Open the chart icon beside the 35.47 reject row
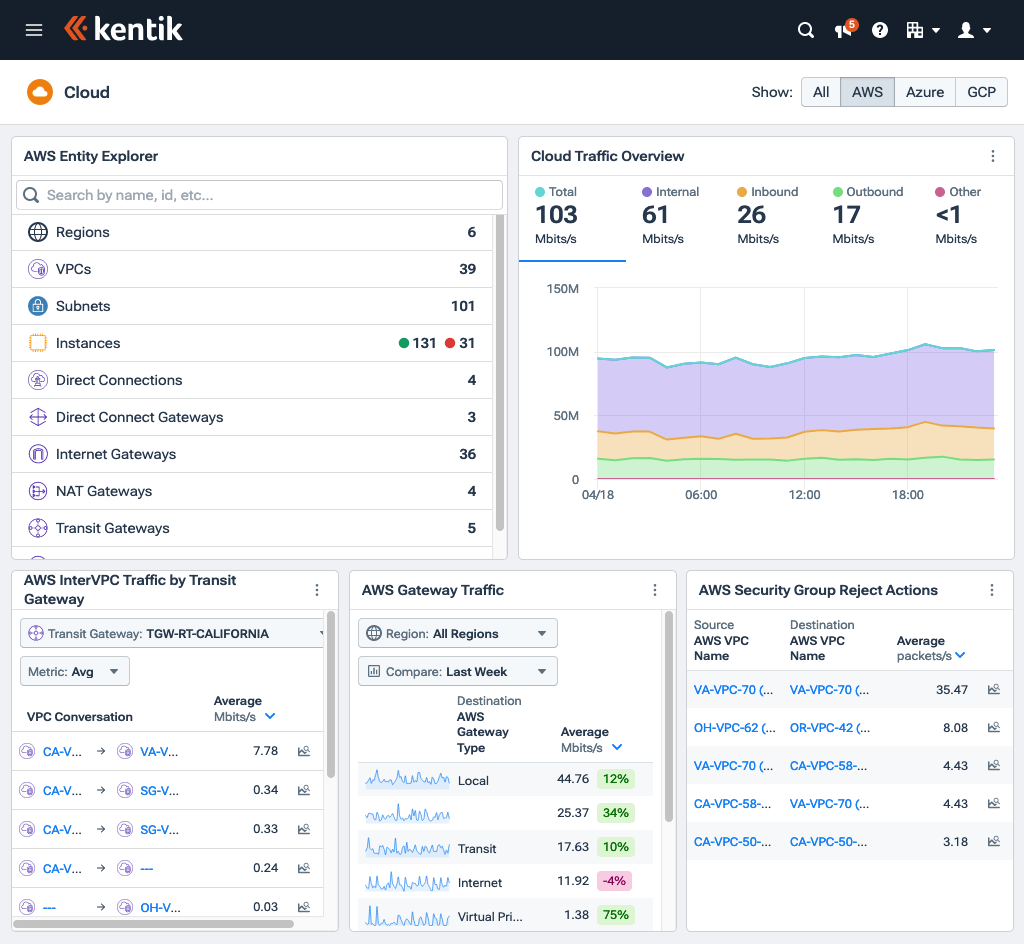Viewport: 1024px width, 944px height. tap(993, 689)
